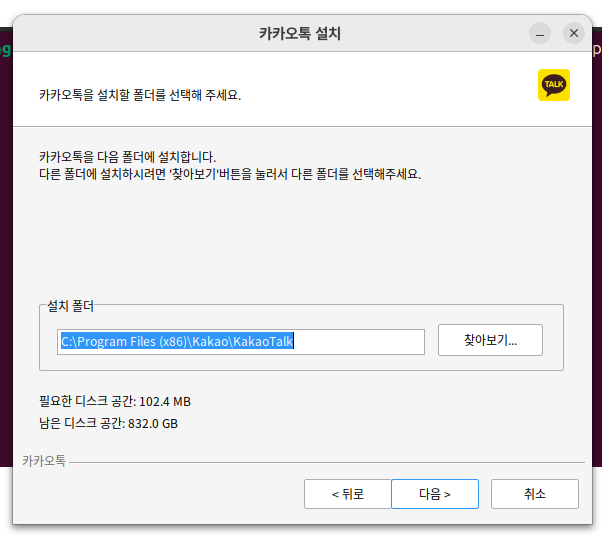This screenshot has width=602, height=535.
Task: Click the 카카오톡 설치 window title
Action: pyautogui.click(x=300, y=33)
